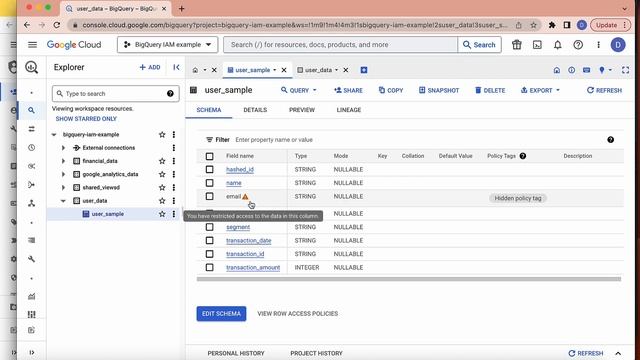Open the EXPORT dropdown
The width and height of the screenshot is (640, 360).
pyautogui.click(x=540, y=90)
